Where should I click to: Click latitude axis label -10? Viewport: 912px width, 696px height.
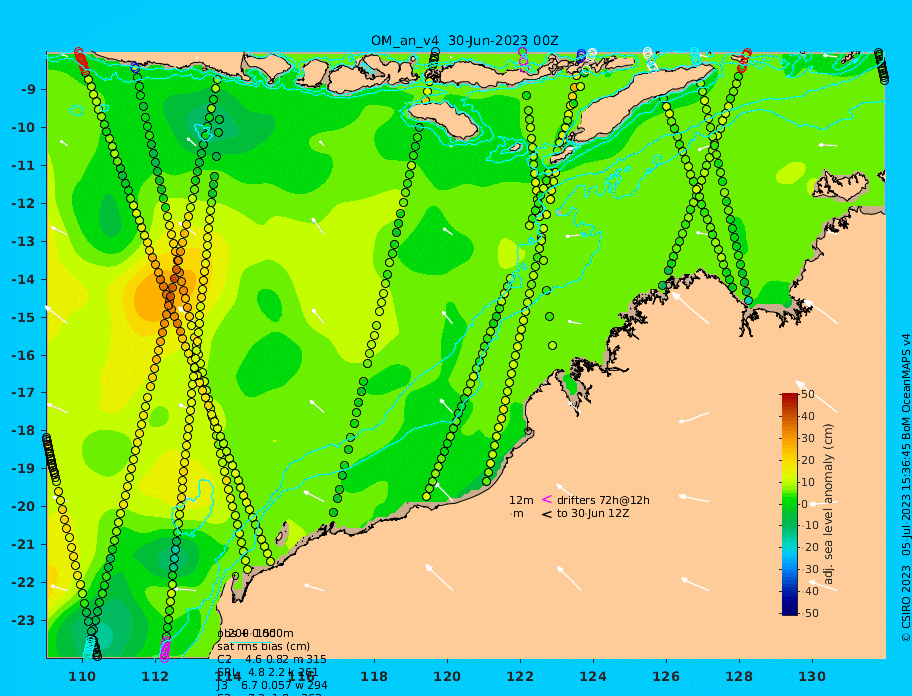(x=23, y=127)
